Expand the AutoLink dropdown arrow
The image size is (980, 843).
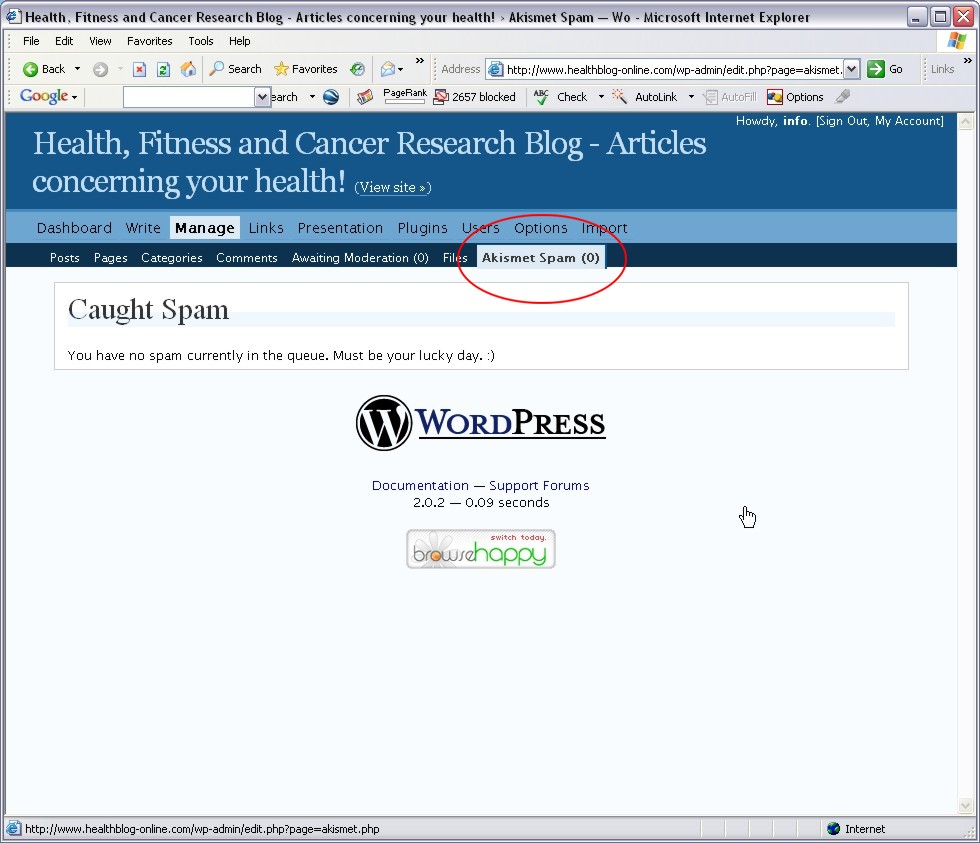pyautogui.click(x=691, y=97)
